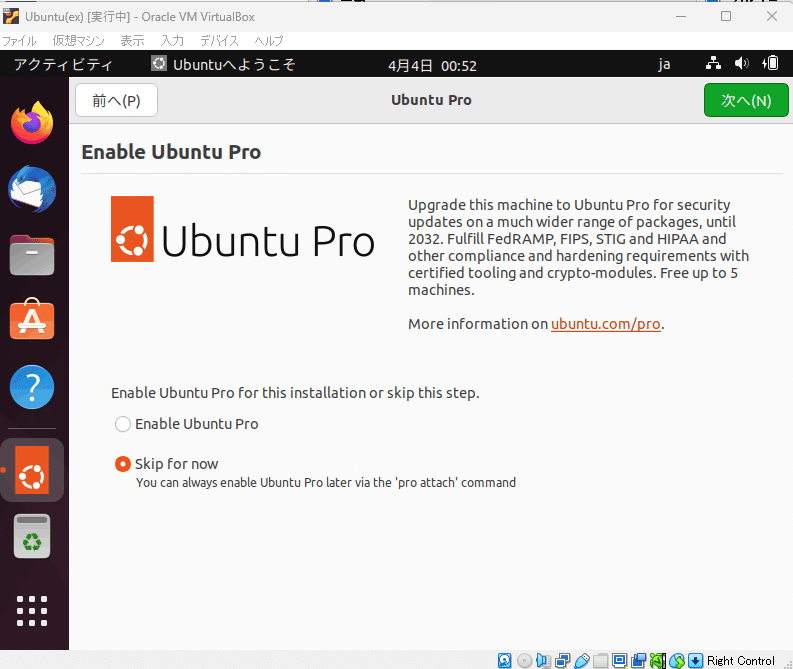Select the Skip for now radio option
The width and height of the screenshot is (793, 669).
pos(123,464)
